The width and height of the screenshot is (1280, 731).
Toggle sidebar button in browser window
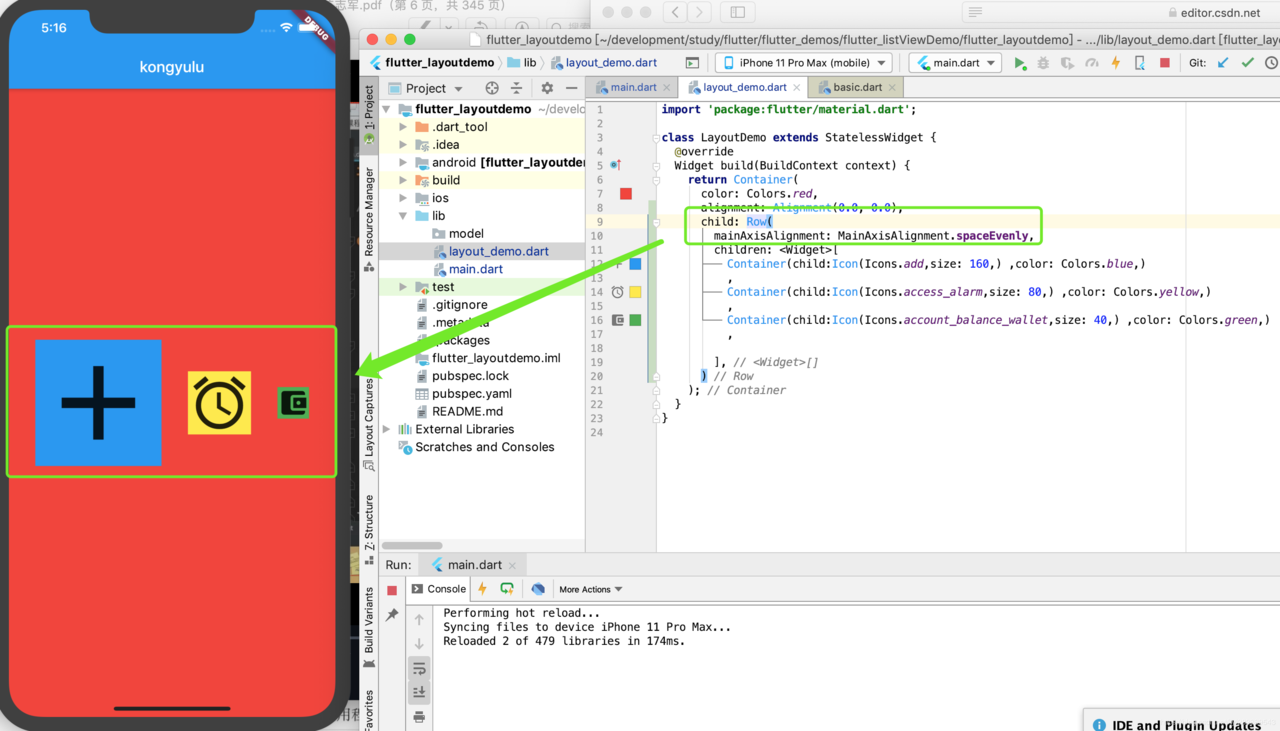(x=738, y=12)
